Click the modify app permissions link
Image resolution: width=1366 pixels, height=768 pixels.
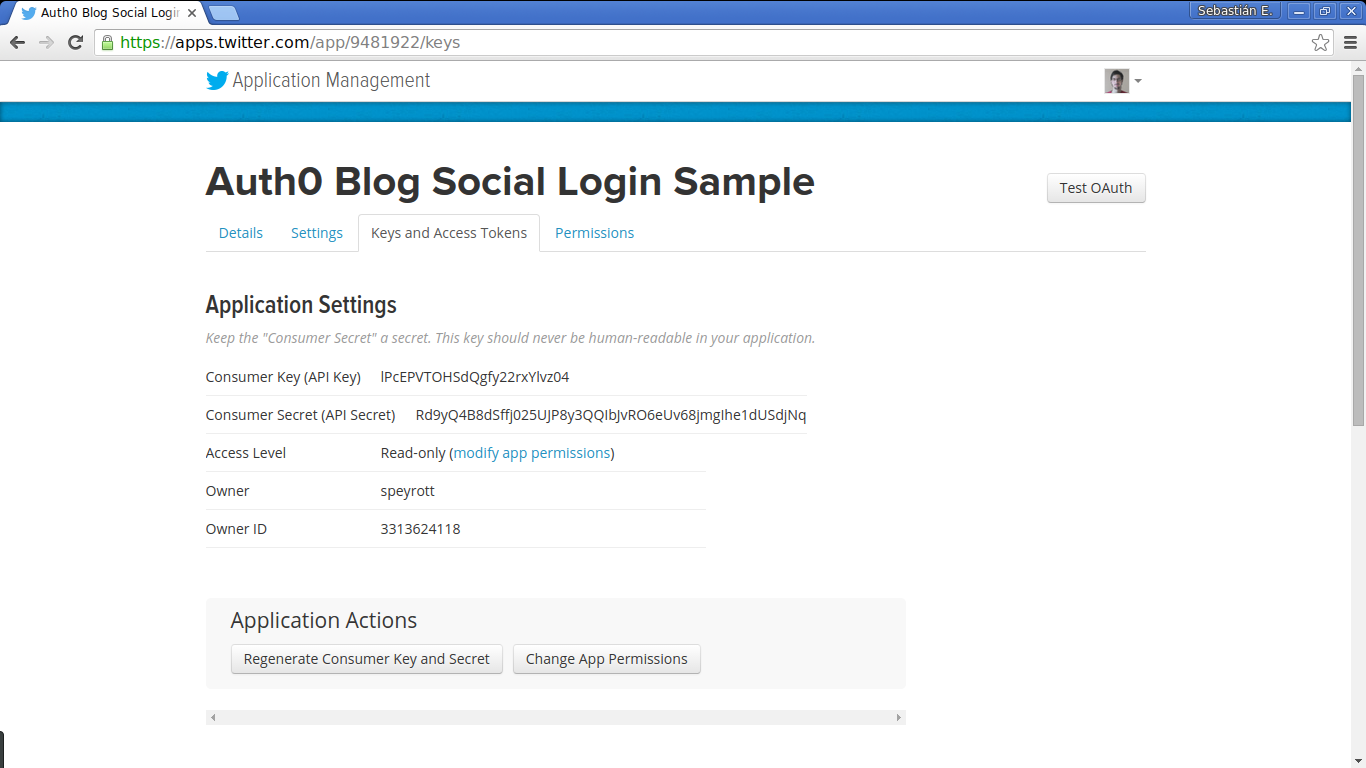532,453
